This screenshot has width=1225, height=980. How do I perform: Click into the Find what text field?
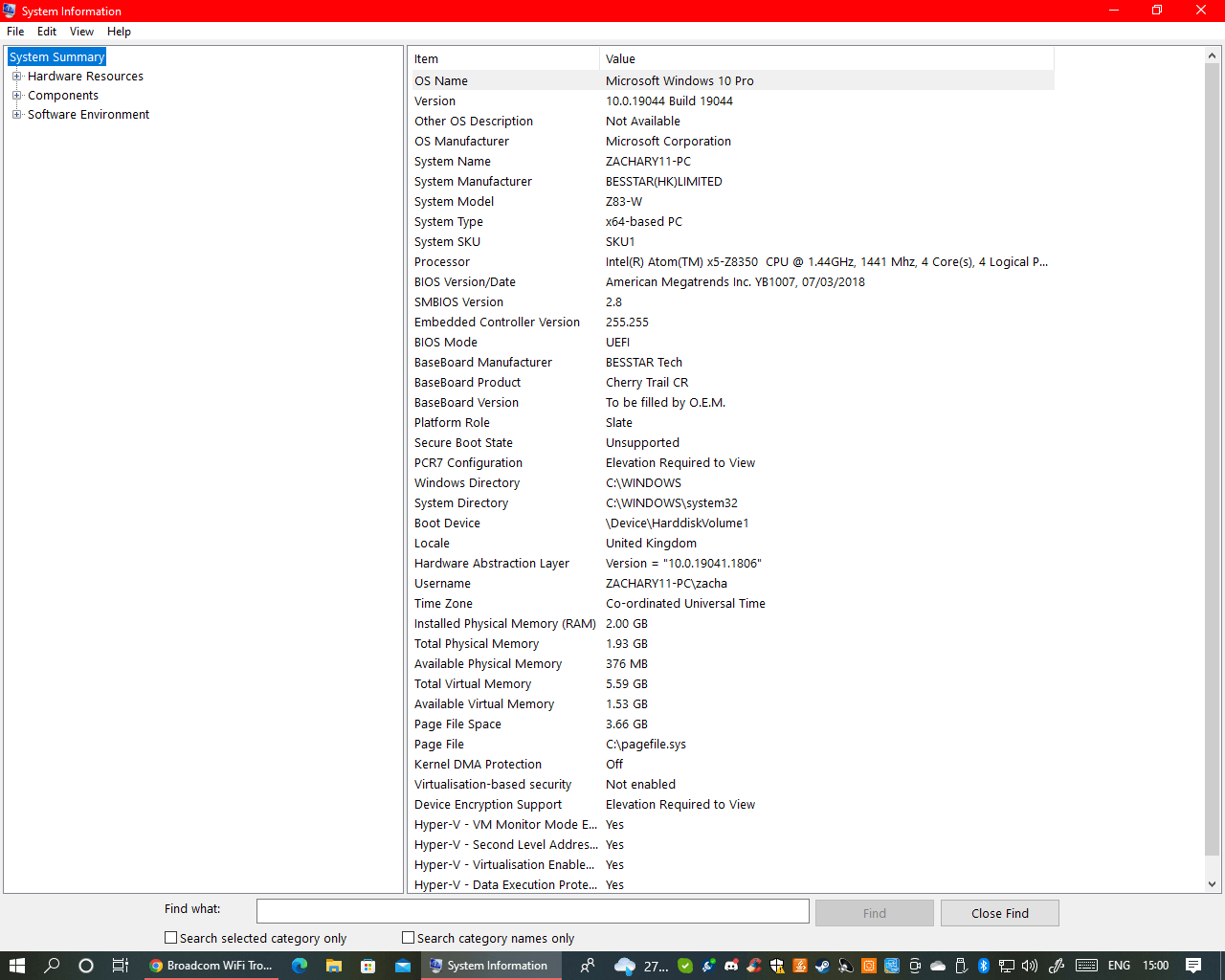(533, 911)
